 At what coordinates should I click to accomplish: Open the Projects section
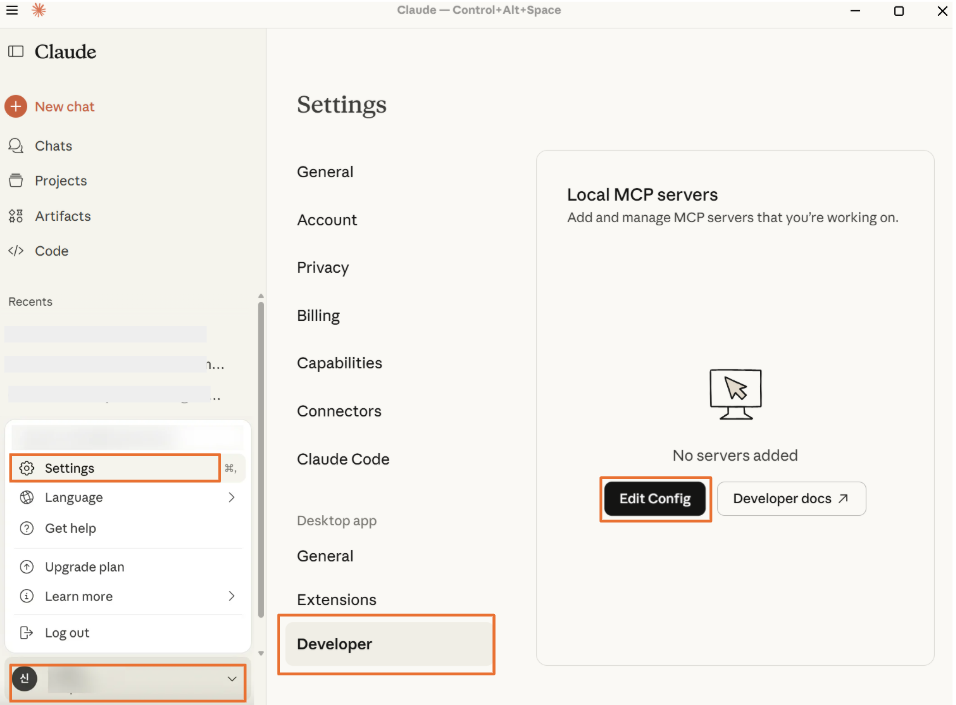pyautogui.click(x=60, y=181)
